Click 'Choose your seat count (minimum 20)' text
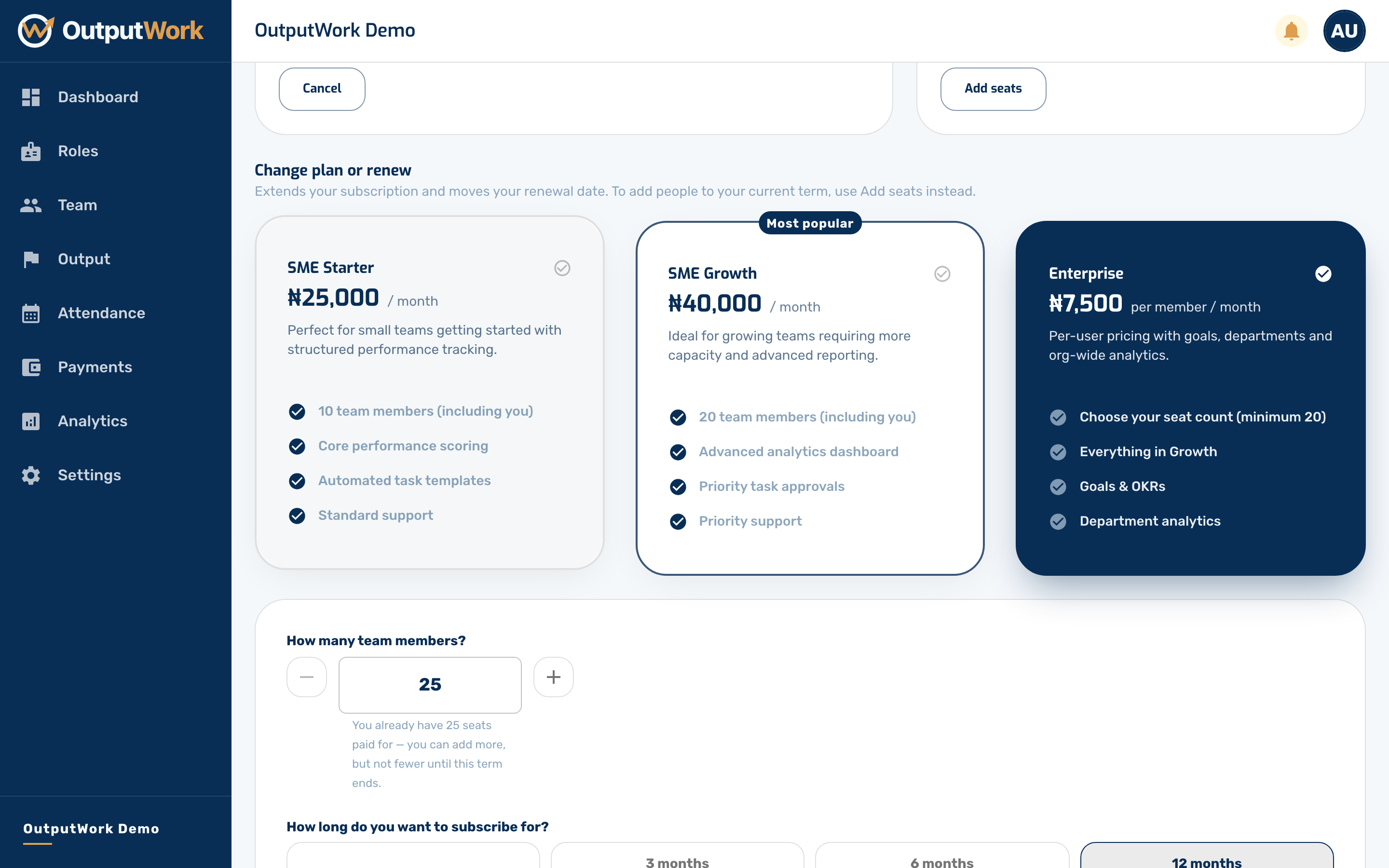 pos(1202,417)
